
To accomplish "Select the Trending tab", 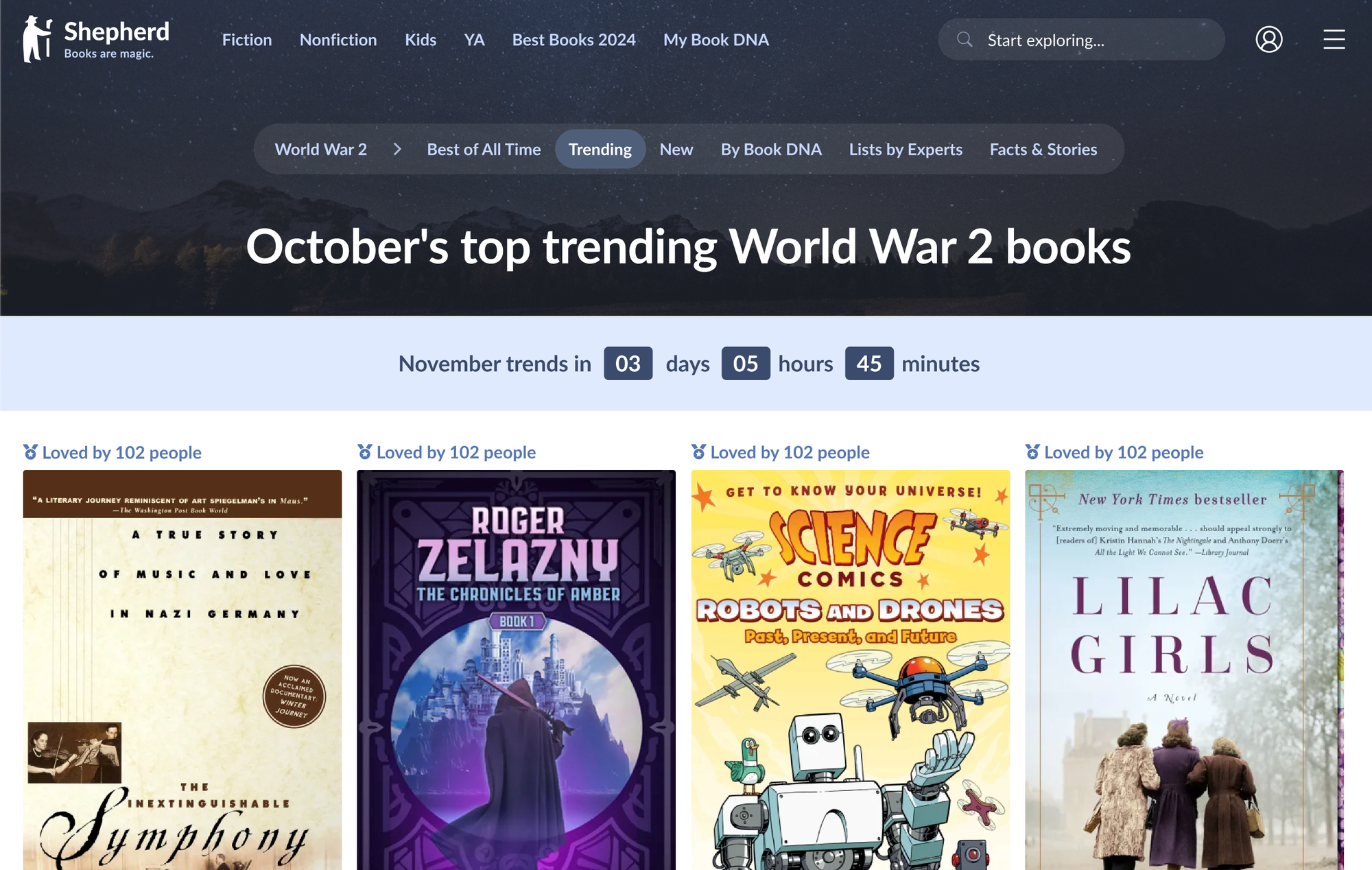I will coord(600,149).
